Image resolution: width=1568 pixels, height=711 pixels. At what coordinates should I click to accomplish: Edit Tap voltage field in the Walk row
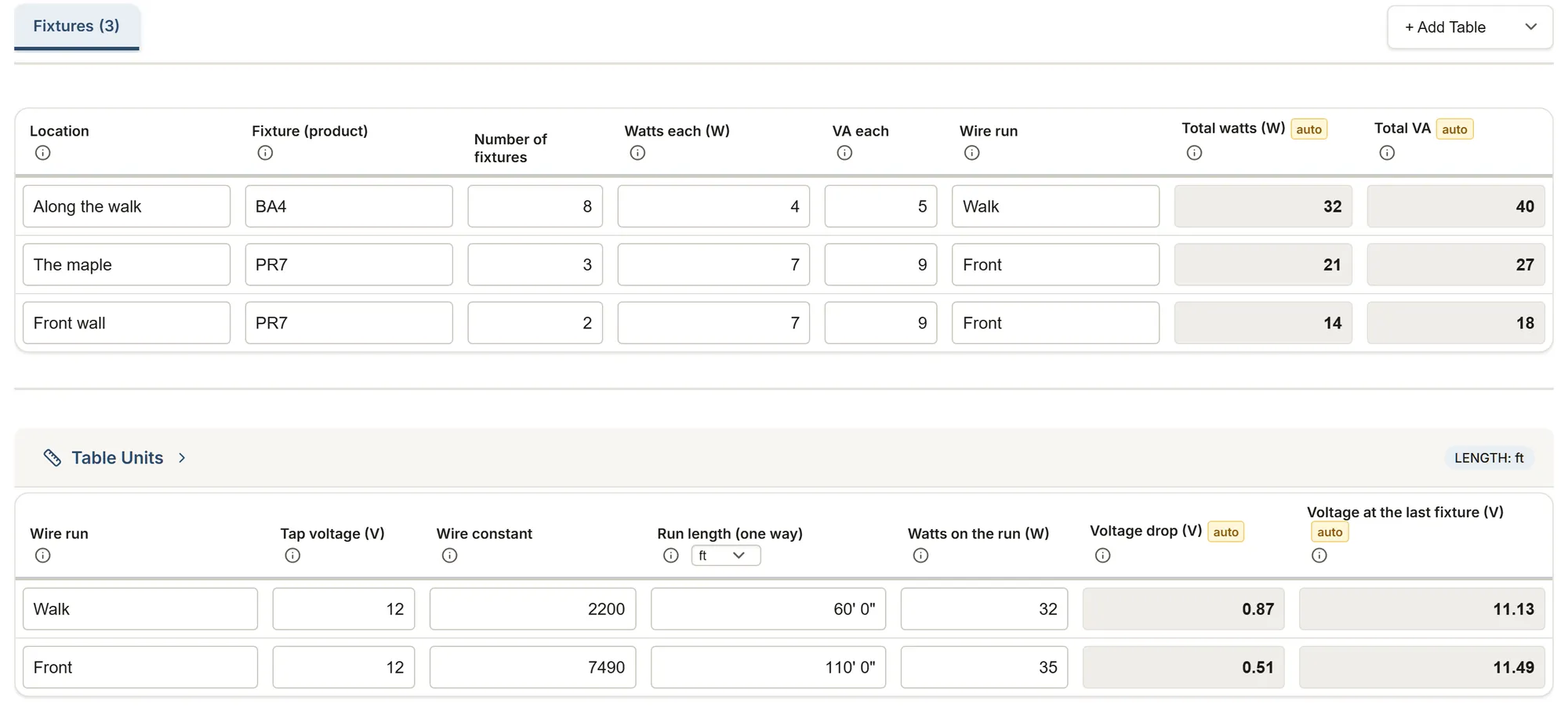[x=344, y=609]
